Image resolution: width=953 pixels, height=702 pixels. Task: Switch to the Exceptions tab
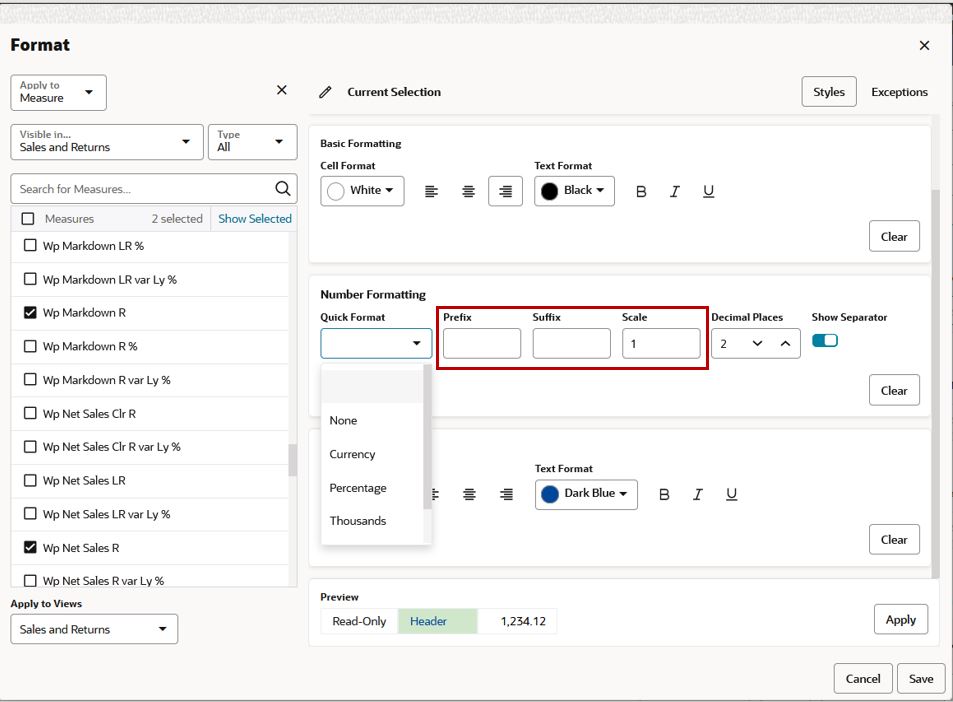click(x=899, y=92)
